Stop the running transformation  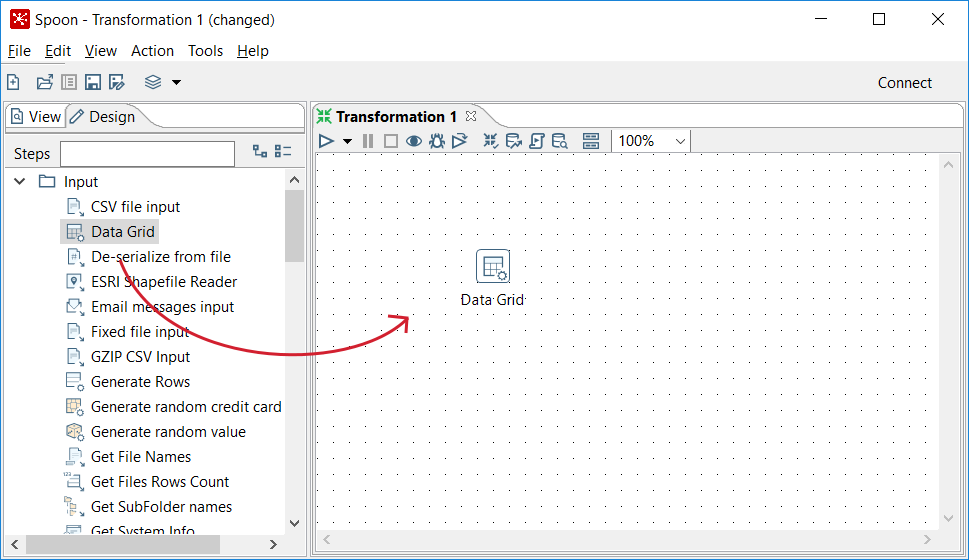pos(391,141)
